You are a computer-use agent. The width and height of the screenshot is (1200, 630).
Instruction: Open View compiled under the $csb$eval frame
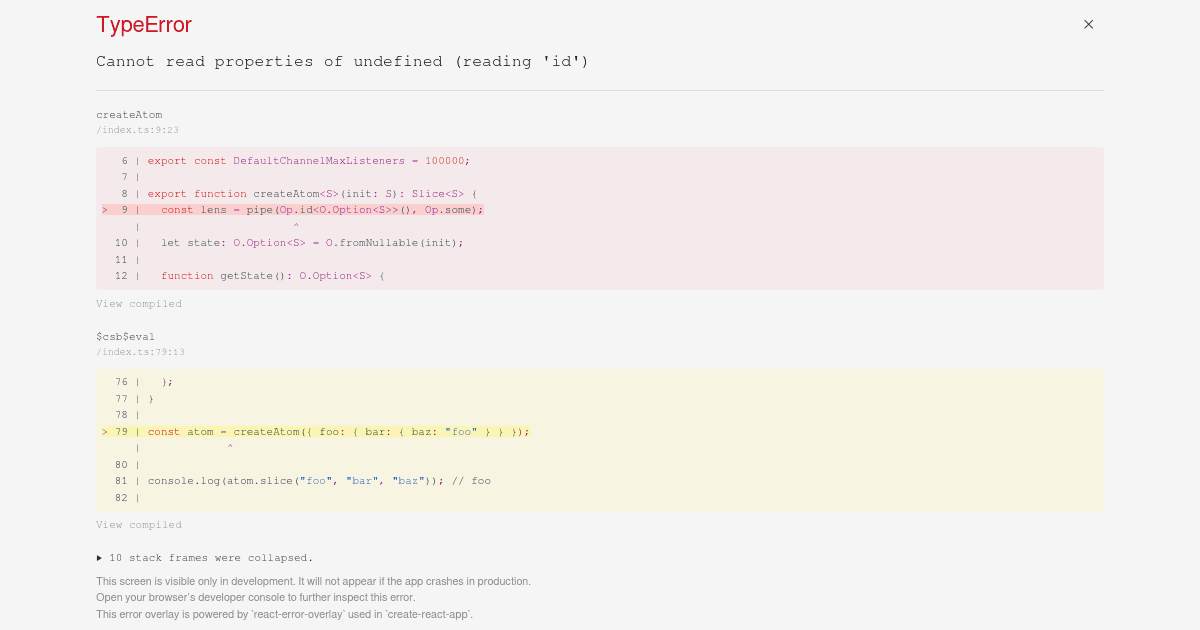pyautogui.click(x=139, y=525)
